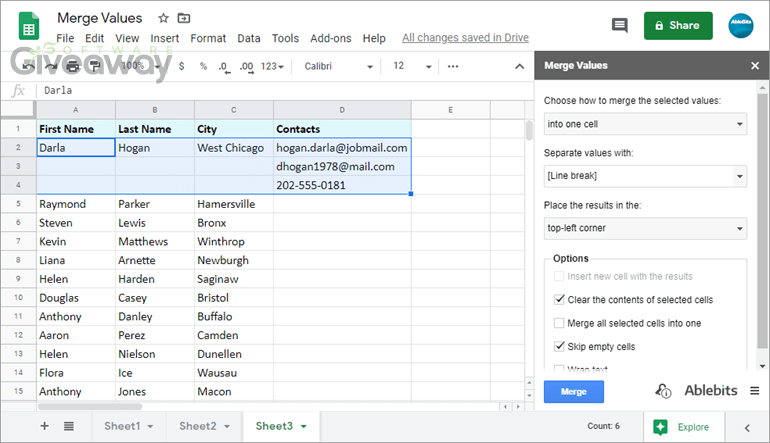This screenshot has width=770, height=443.
Task: Open the 'into one cell' merge dropdown
Action: point(645,124)
